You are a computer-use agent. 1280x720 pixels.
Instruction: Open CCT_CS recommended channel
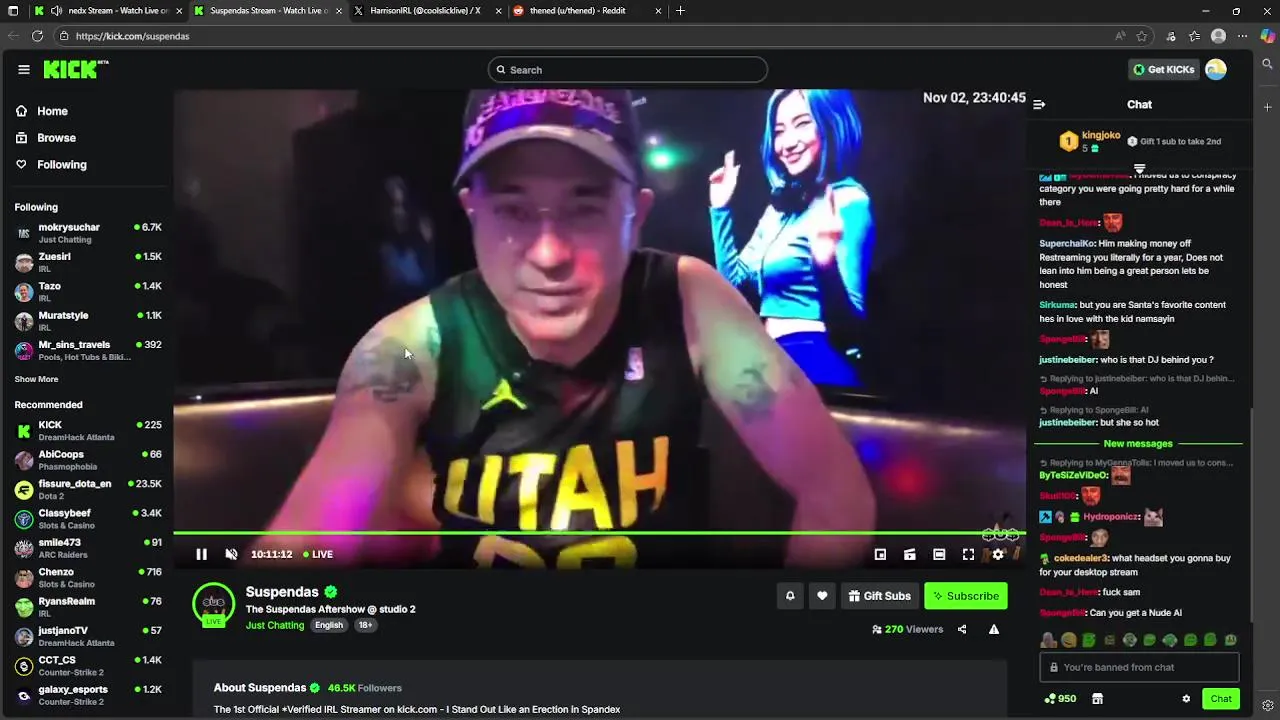click(88, 665)
